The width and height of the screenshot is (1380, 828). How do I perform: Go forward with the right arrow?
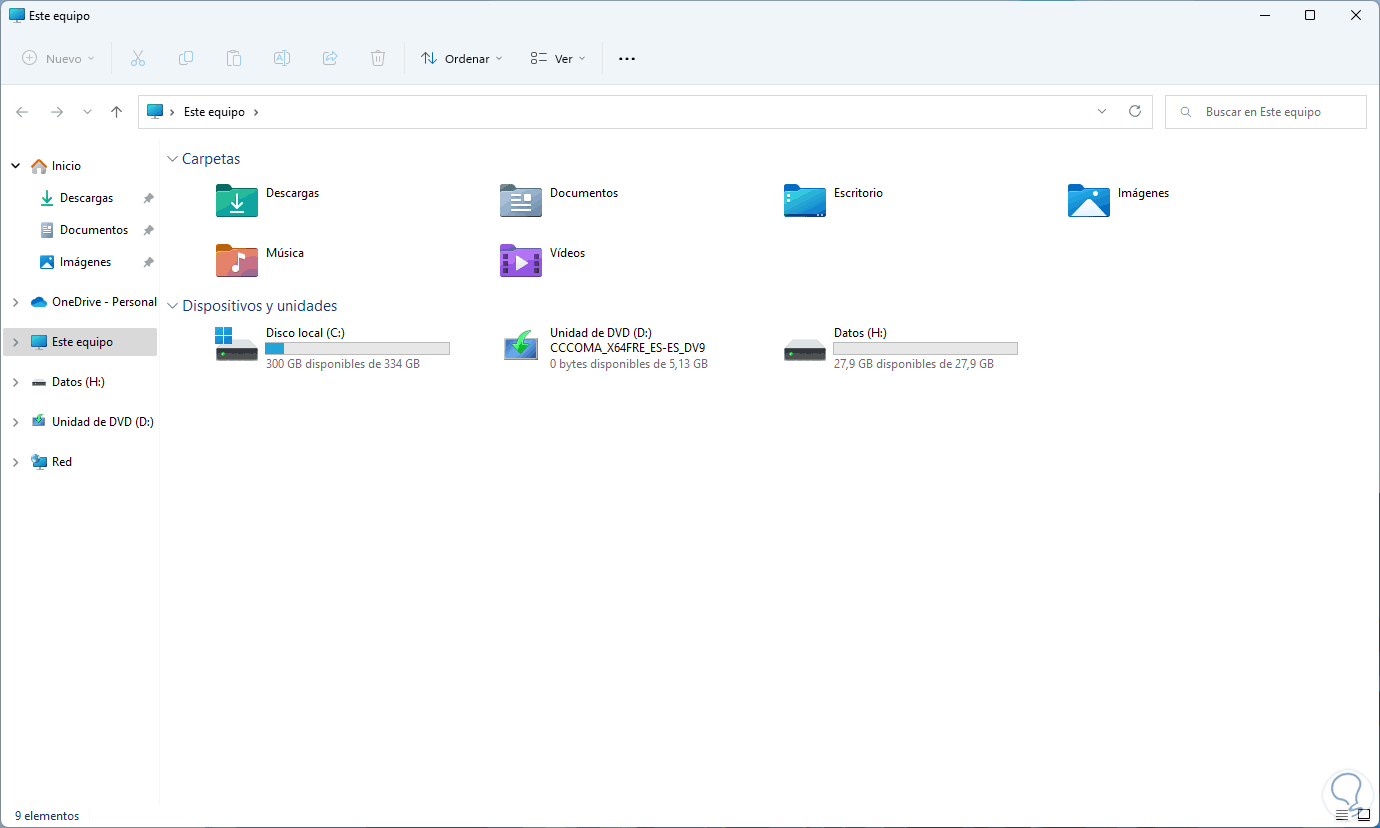(57, 112)
